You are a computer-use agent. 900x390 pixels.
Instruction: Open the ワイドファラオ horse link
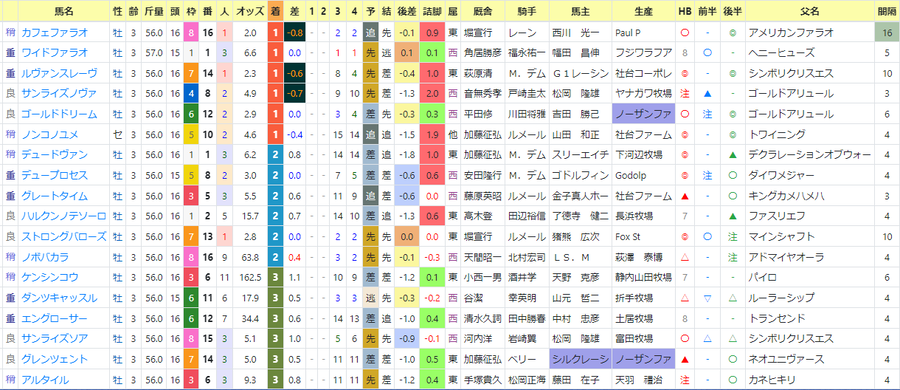tap(55, 53)
